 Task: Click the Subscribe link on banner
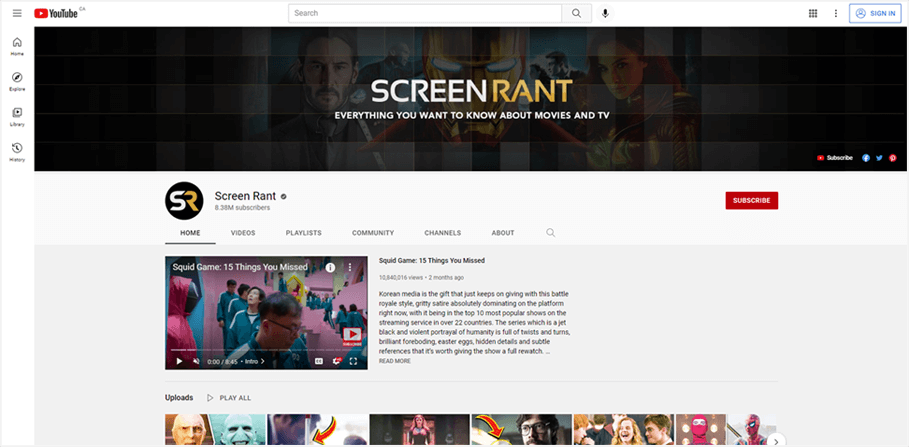835,158
